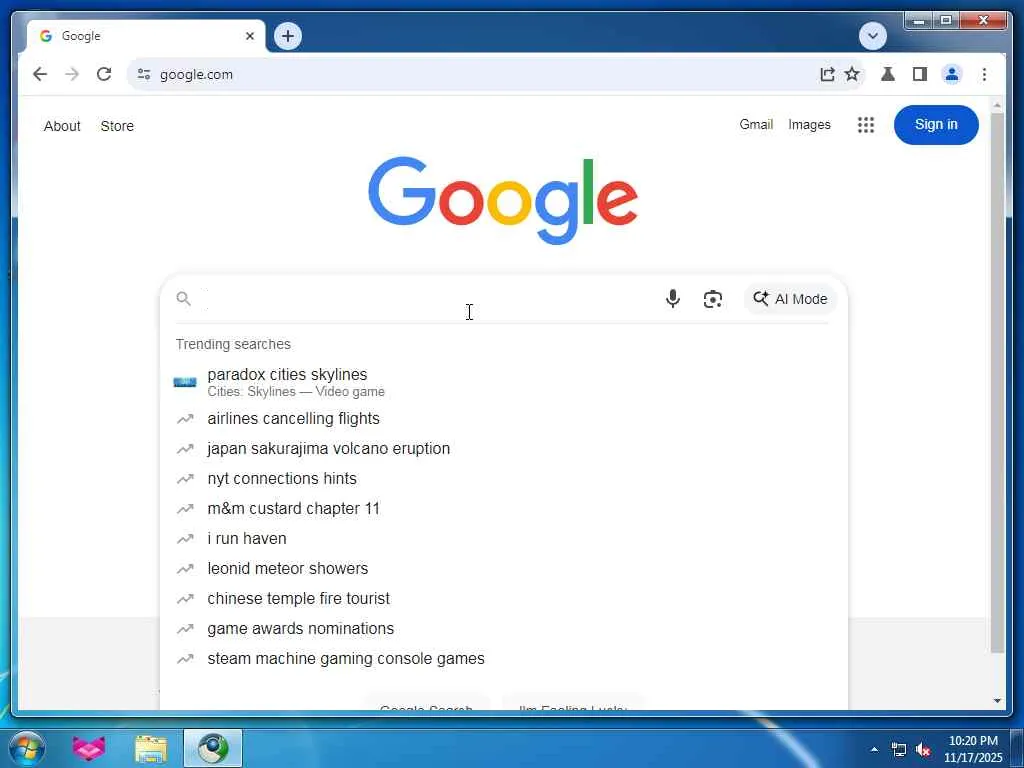This screenshot has width=1024, height=768.
Task: Open AI Mode search
Action: coord(790,299)
